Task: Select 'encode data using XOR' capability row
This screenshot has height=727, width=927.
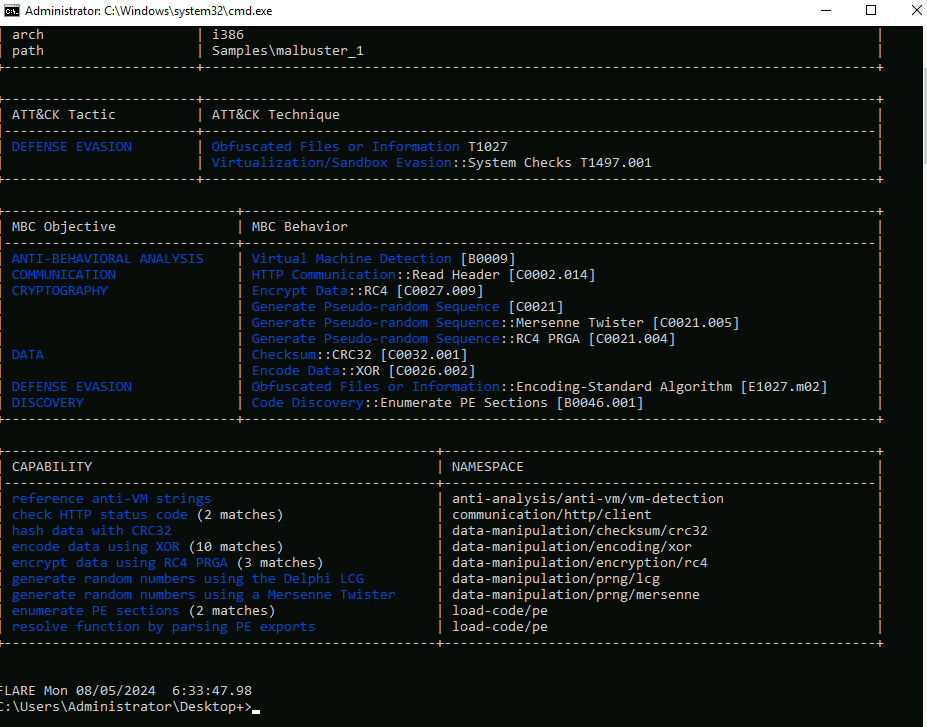Action: 95,547
